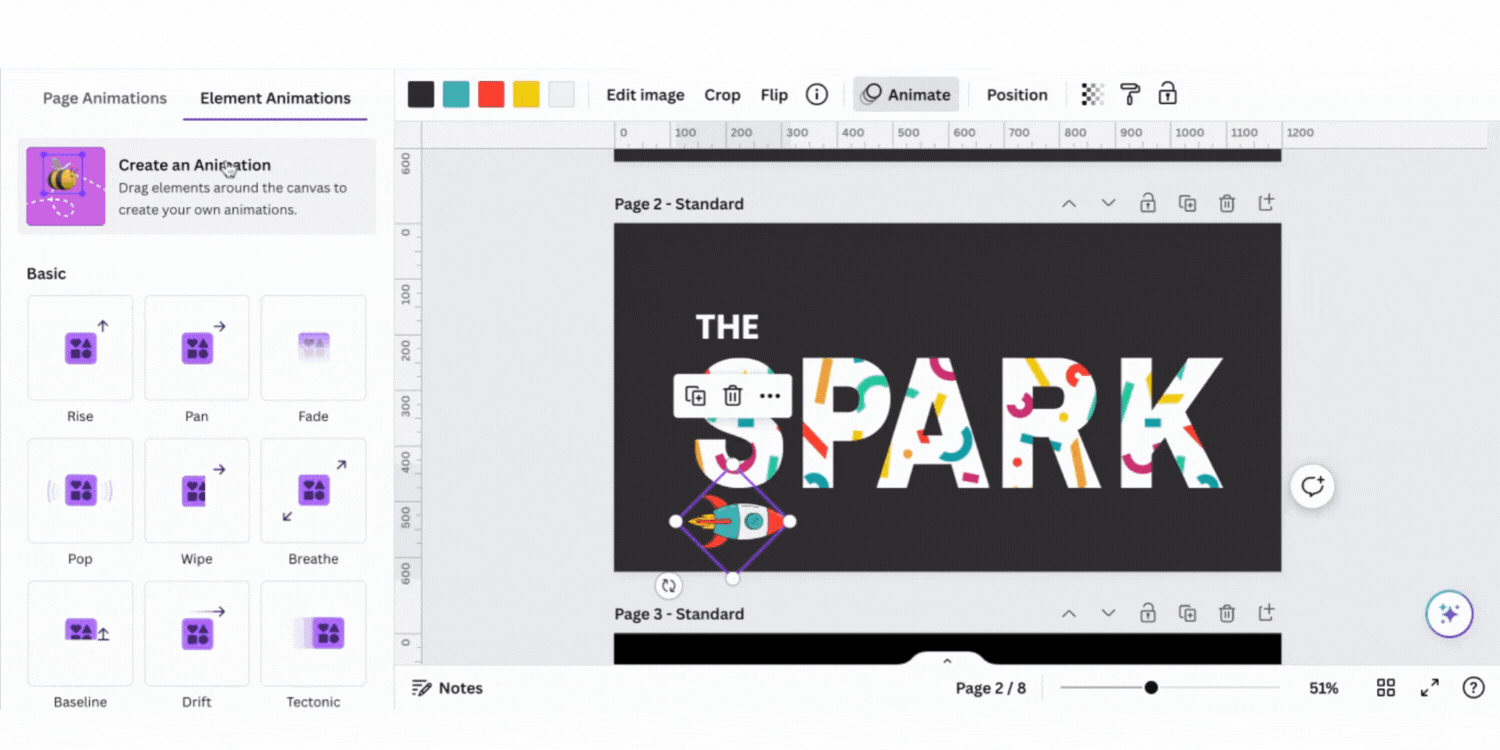
Task: Add a page after Page 2
Action: [1266, 202]
